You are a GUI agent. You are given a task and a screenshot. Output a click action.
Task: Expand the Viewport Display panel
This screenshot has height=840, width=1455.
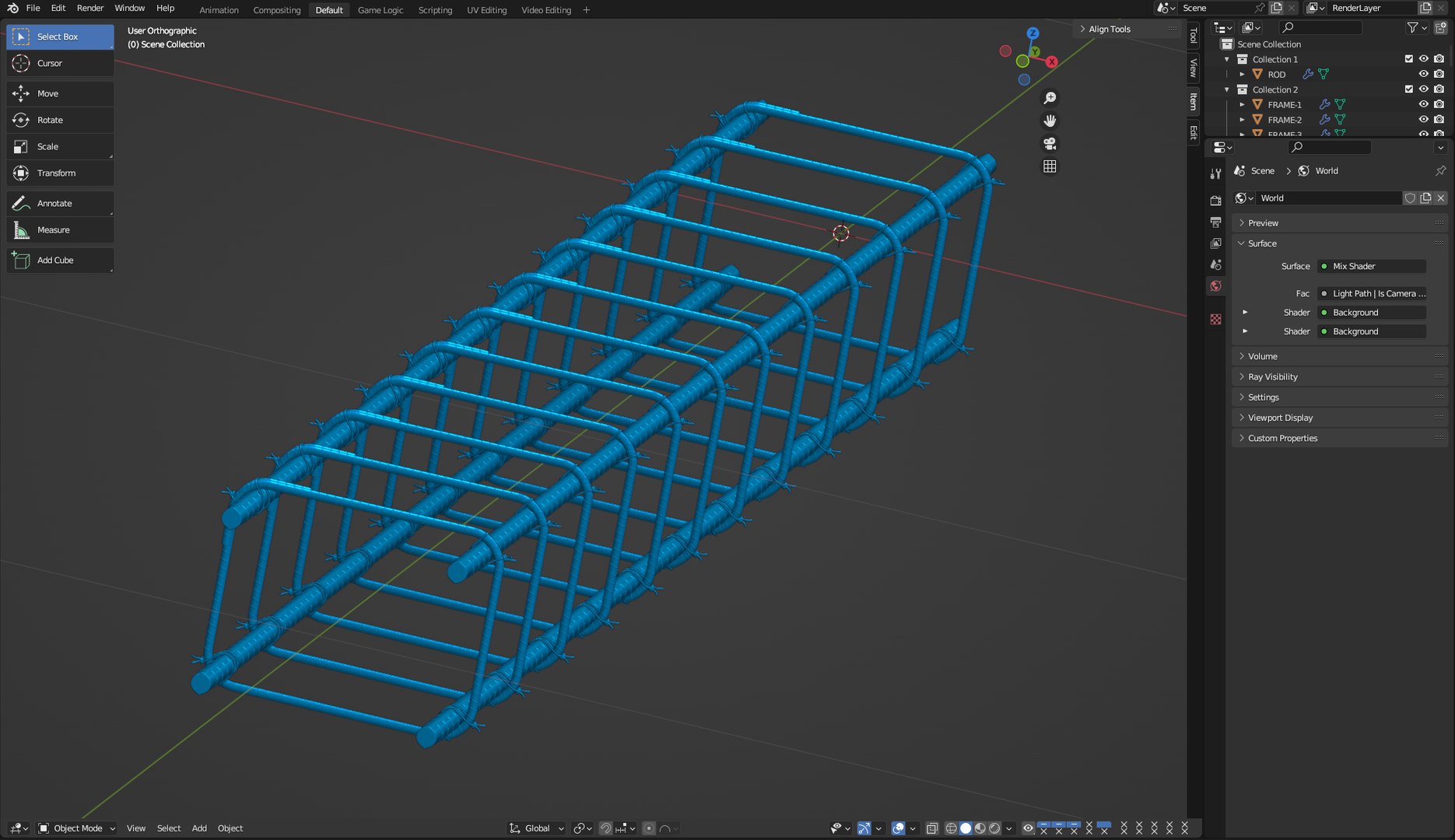point(1340,418)
